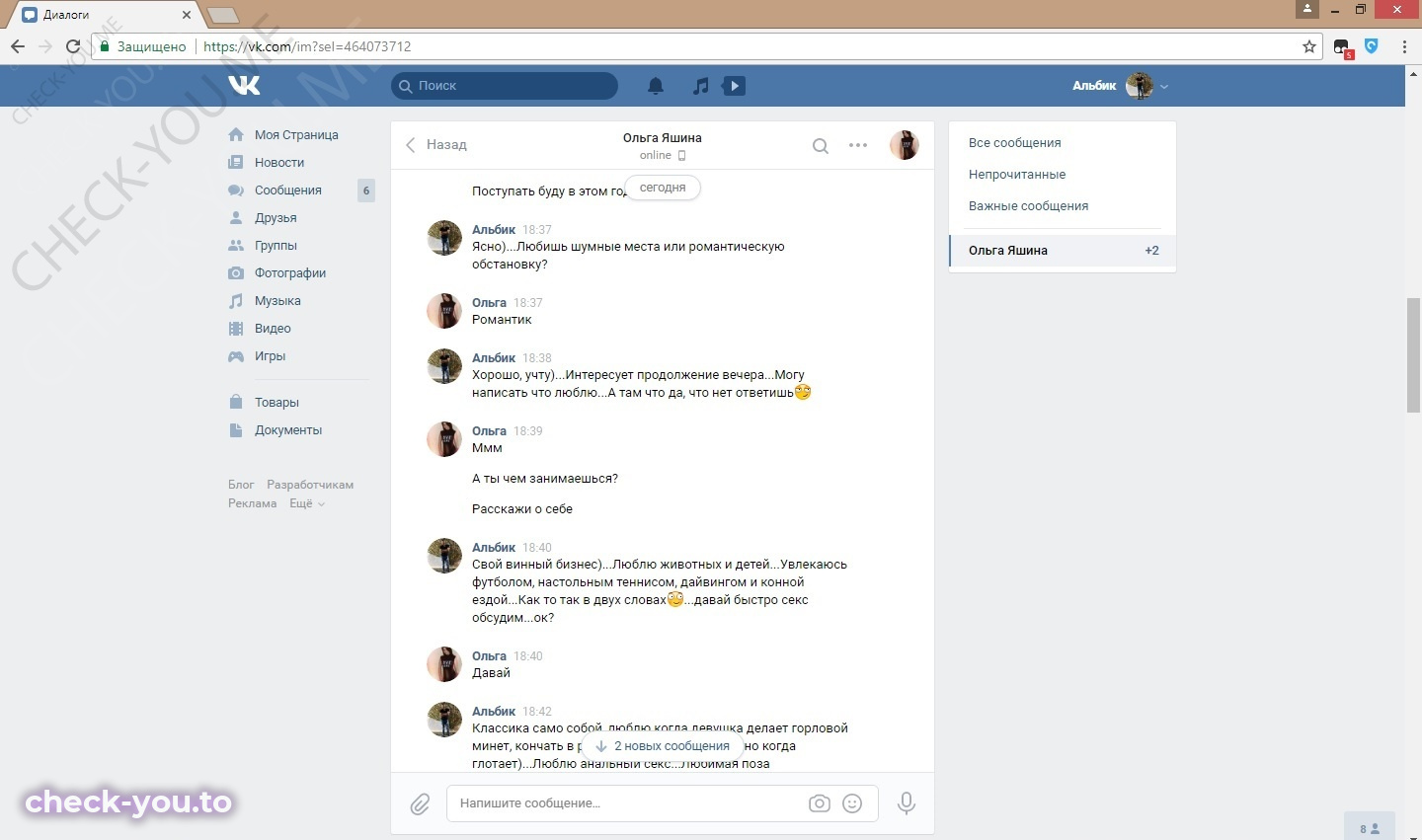Click the сегодня date label
This screenshot has width=1422, height=840.
pyautogui.click(x=663, y=188)
